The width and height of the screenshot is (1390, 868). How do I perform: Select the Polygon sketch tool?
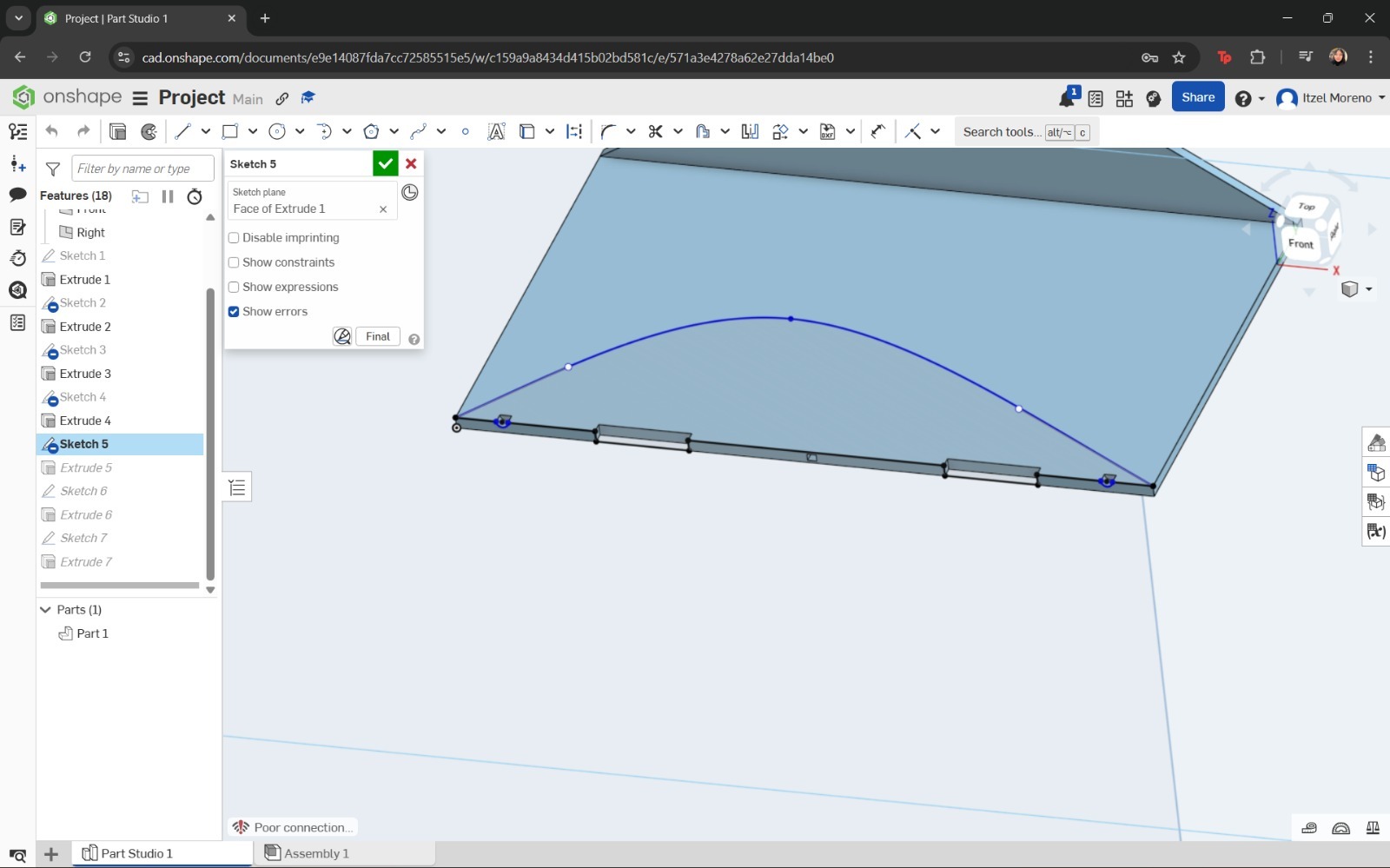click(x=370, y=131)
